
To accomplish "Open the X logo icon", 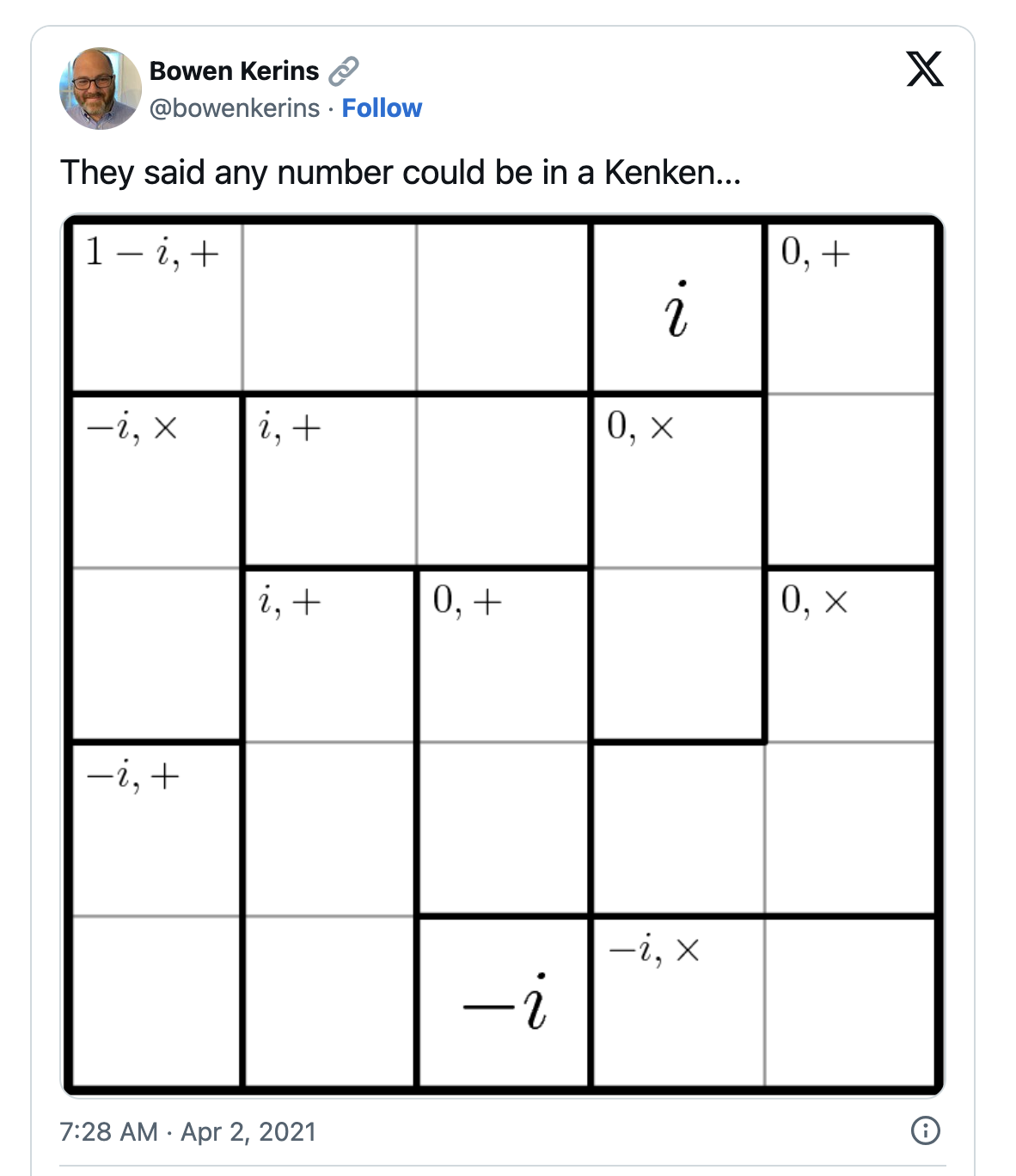I will [x=925, y=69].
